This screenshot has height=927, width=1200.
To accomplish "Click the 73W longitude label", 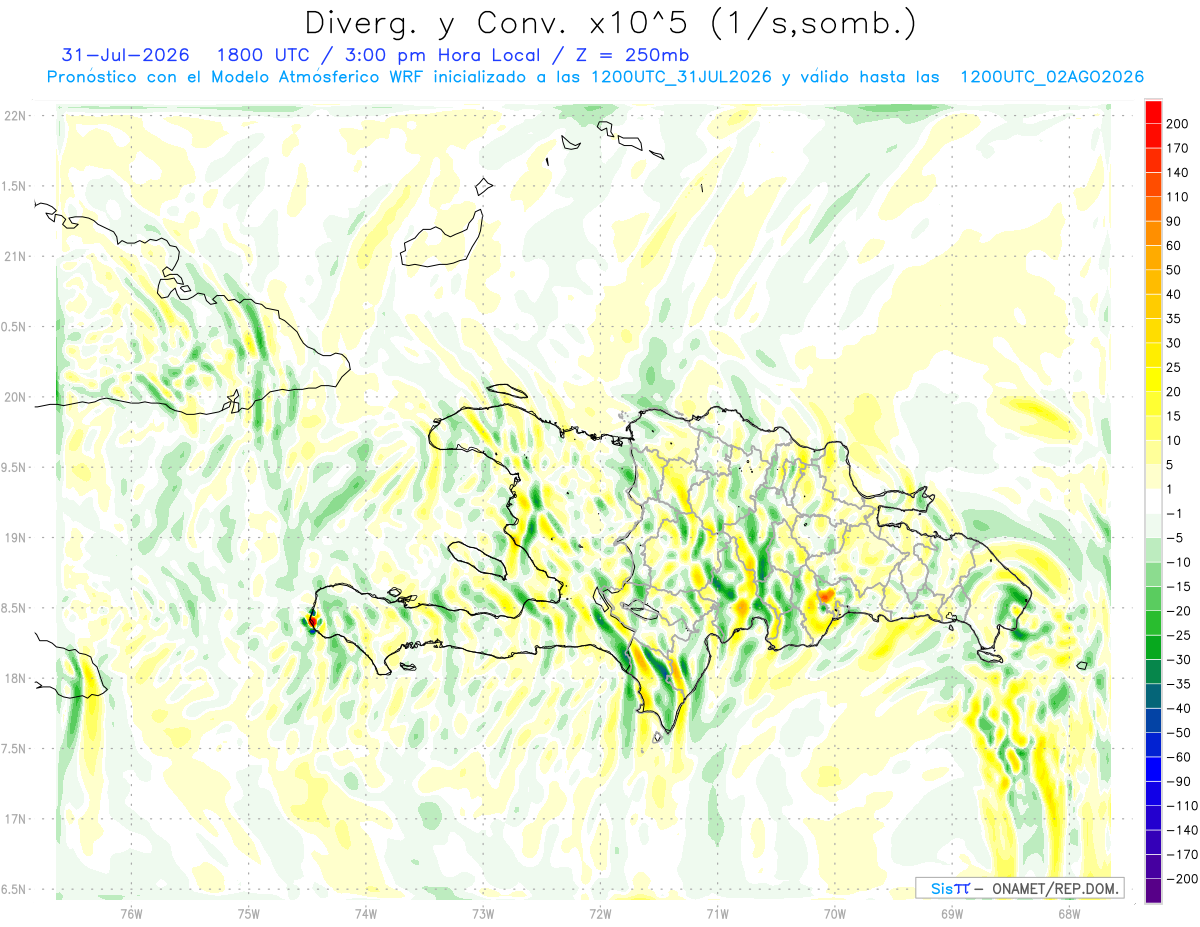I will (483, 912).
